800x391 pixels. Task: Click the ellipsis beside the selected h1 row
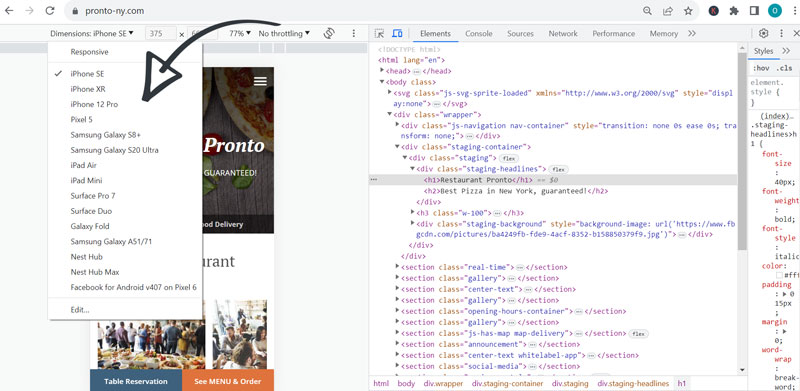(x=373, y=180)
